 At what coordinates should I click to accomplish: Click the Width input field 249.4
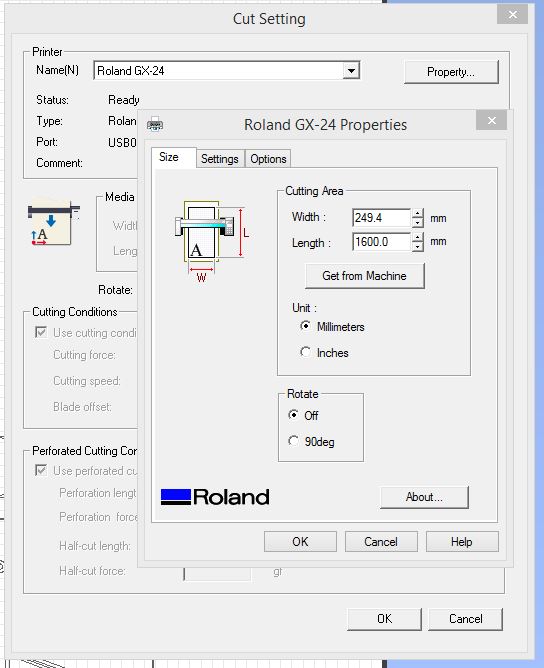point(381,218)
